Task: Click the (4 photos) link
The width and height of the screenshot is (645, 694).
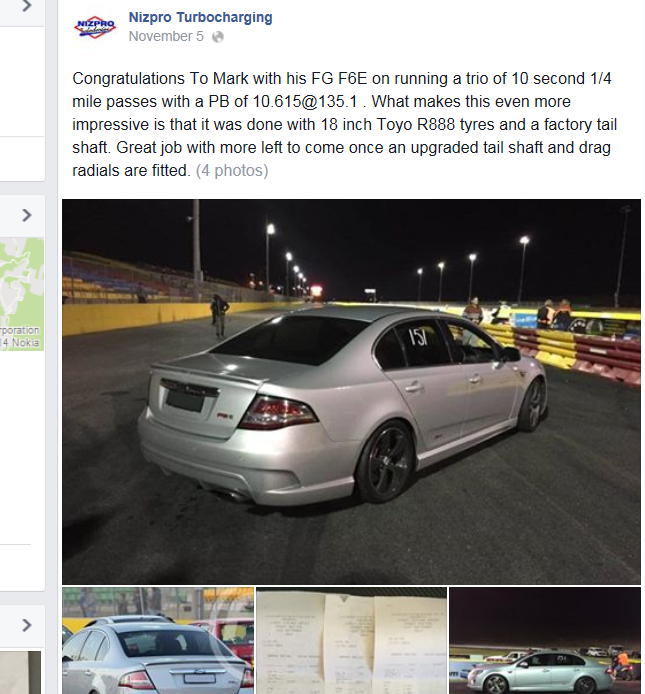Action: tap(232, 170)
